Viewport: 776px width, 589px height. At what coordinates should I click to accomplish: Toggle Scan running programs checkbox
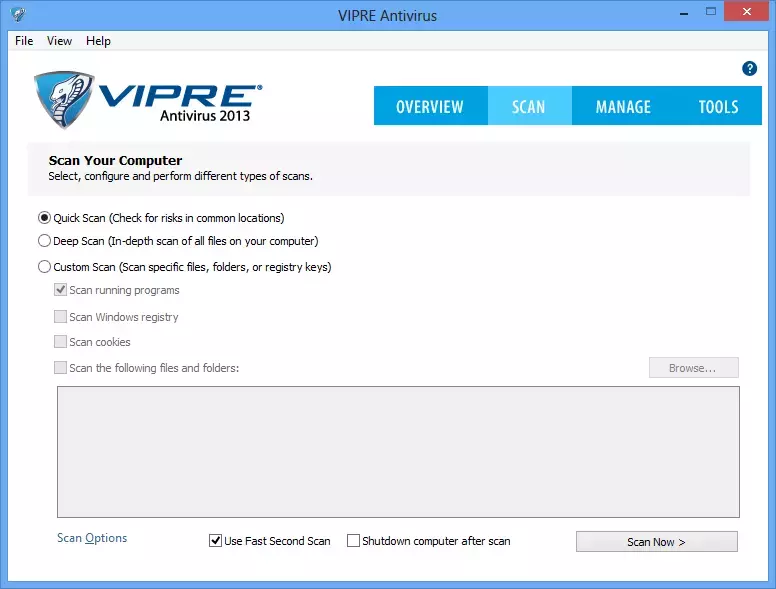click(x=60, y=290)
